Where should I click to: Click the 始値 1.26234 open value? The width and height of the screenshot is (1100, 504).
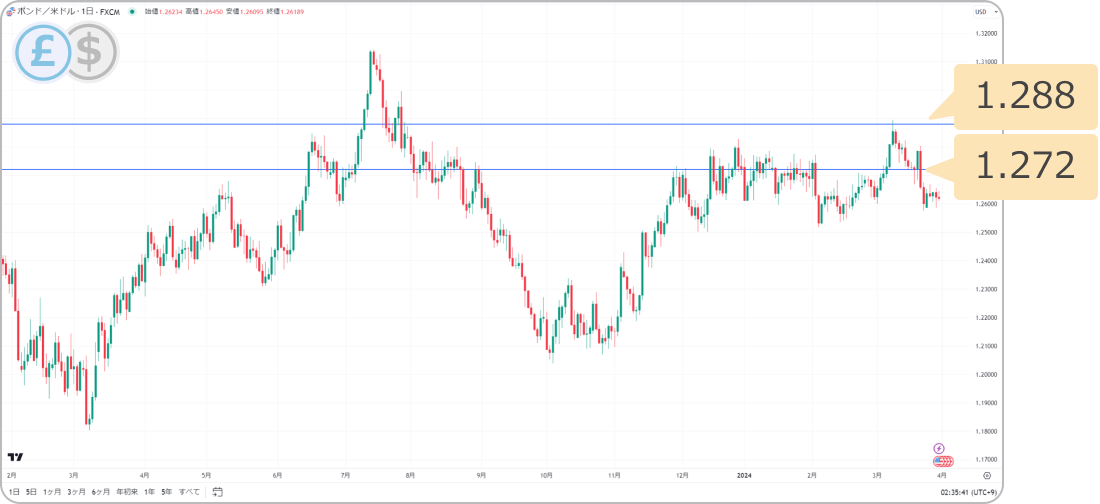pos(161,12)
